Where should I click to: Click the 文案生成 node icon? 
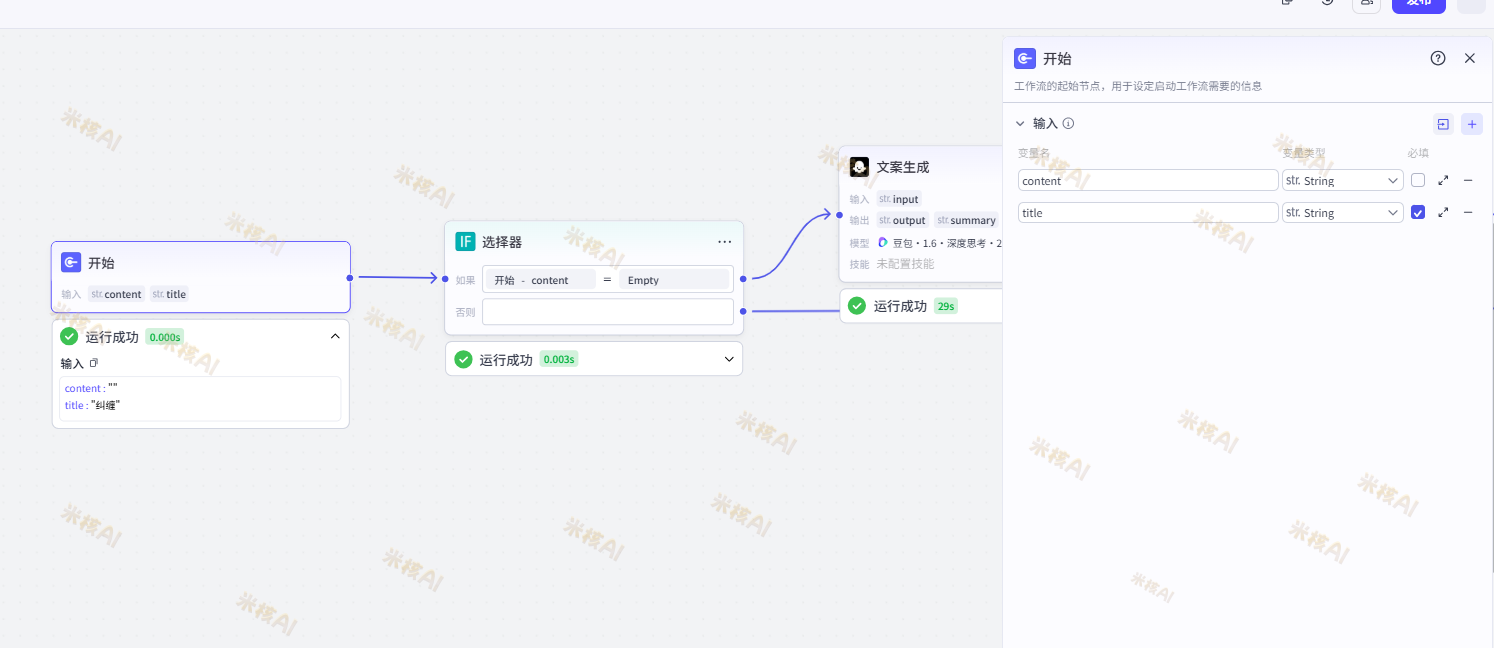tap(859, 167)
